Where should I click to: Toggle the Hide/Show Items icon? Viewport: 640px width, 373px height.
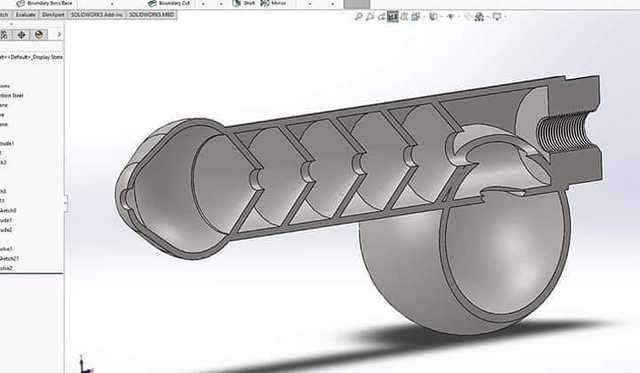(x=451, y=17)
